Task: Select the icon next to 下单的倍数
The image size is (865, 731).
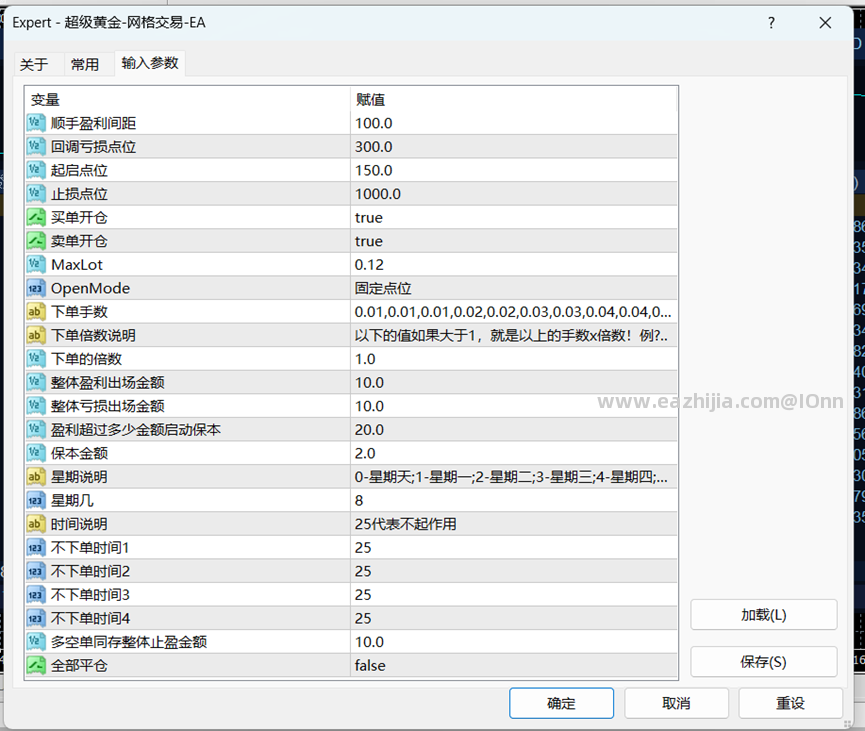Action: coord(36,359)
